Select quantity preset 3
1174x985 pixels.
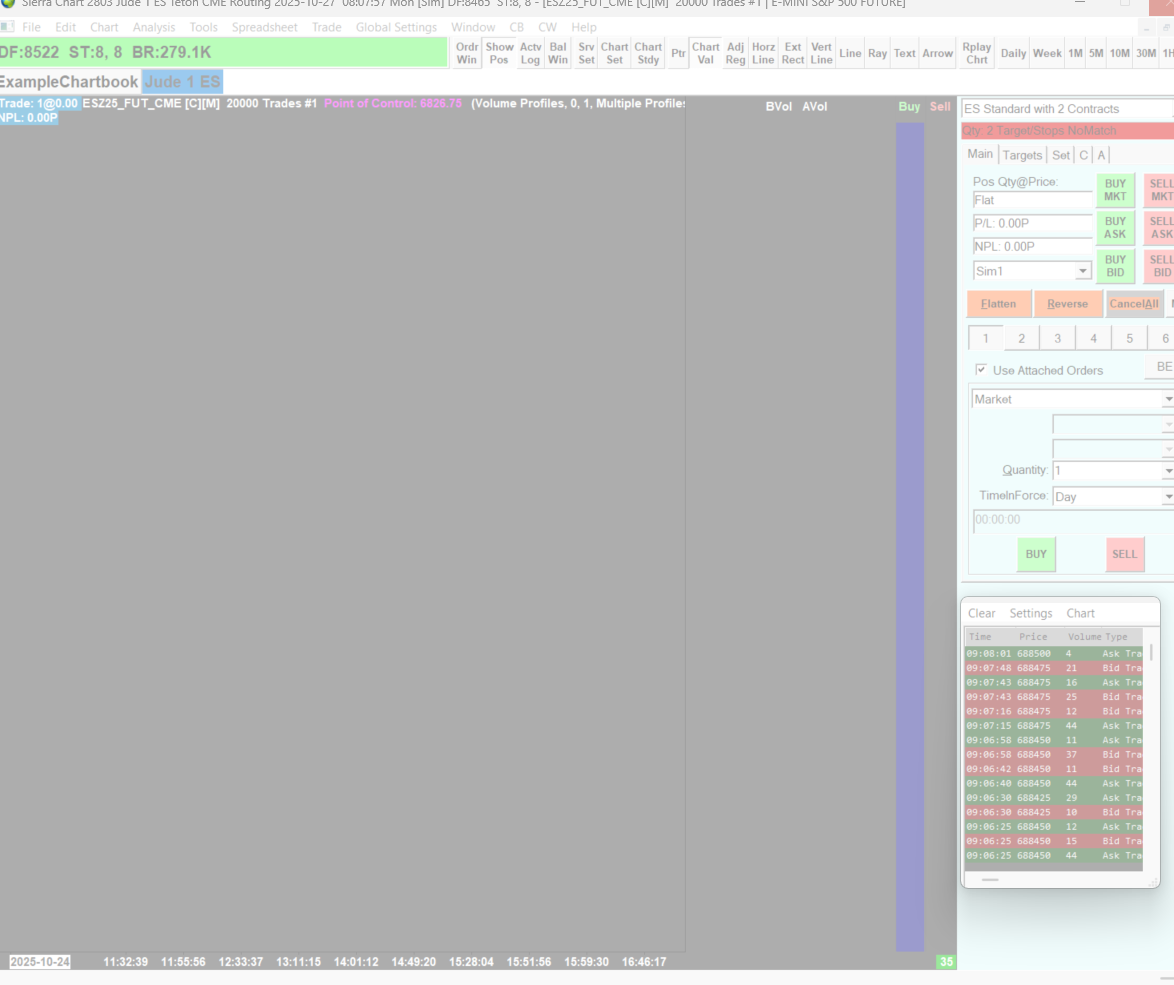pyautogui.click(x=1057, y=338)
